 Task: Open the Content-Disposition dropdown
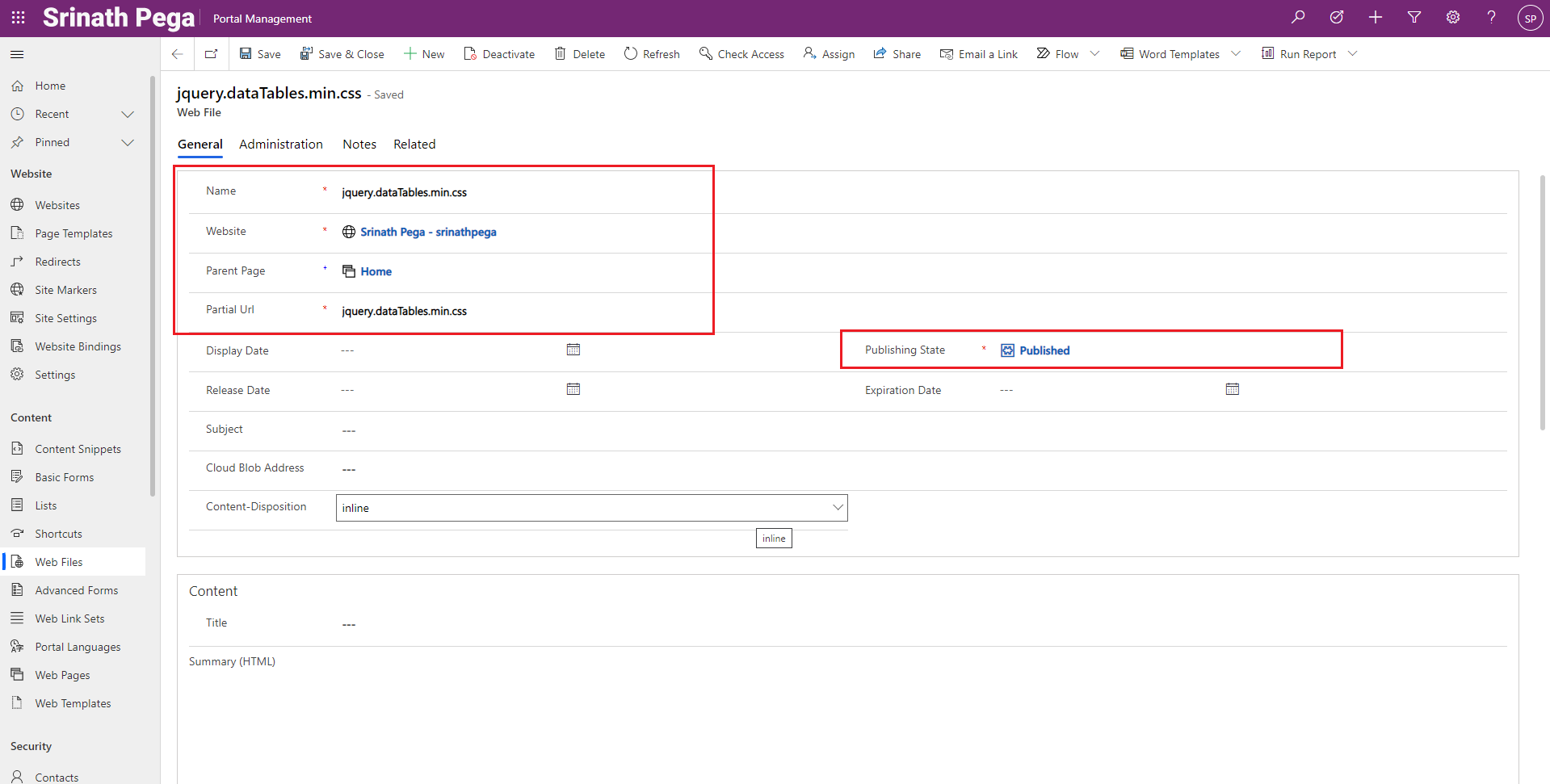coord(591,508)
